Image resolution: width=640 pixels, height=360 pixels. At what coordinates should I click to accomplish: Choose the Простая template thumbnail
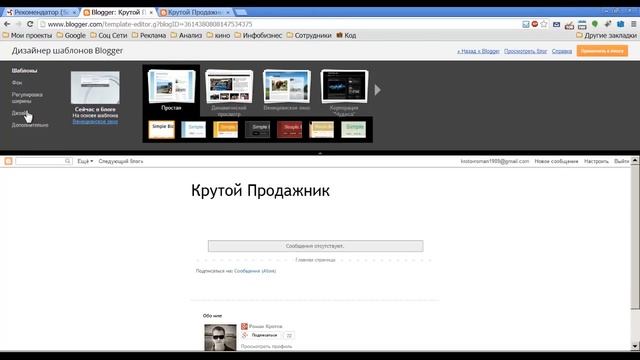[x=171, y=87]
